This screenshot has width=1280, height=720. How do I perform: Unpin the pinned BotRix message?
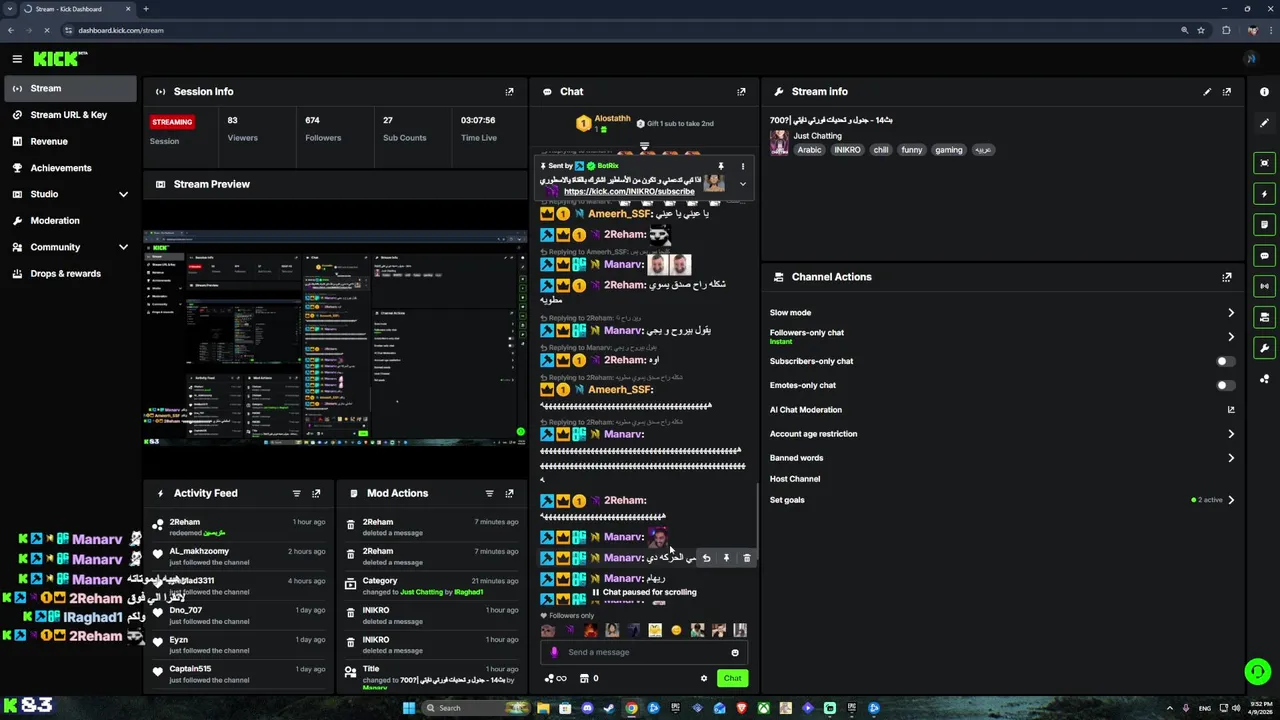[721, 166]
